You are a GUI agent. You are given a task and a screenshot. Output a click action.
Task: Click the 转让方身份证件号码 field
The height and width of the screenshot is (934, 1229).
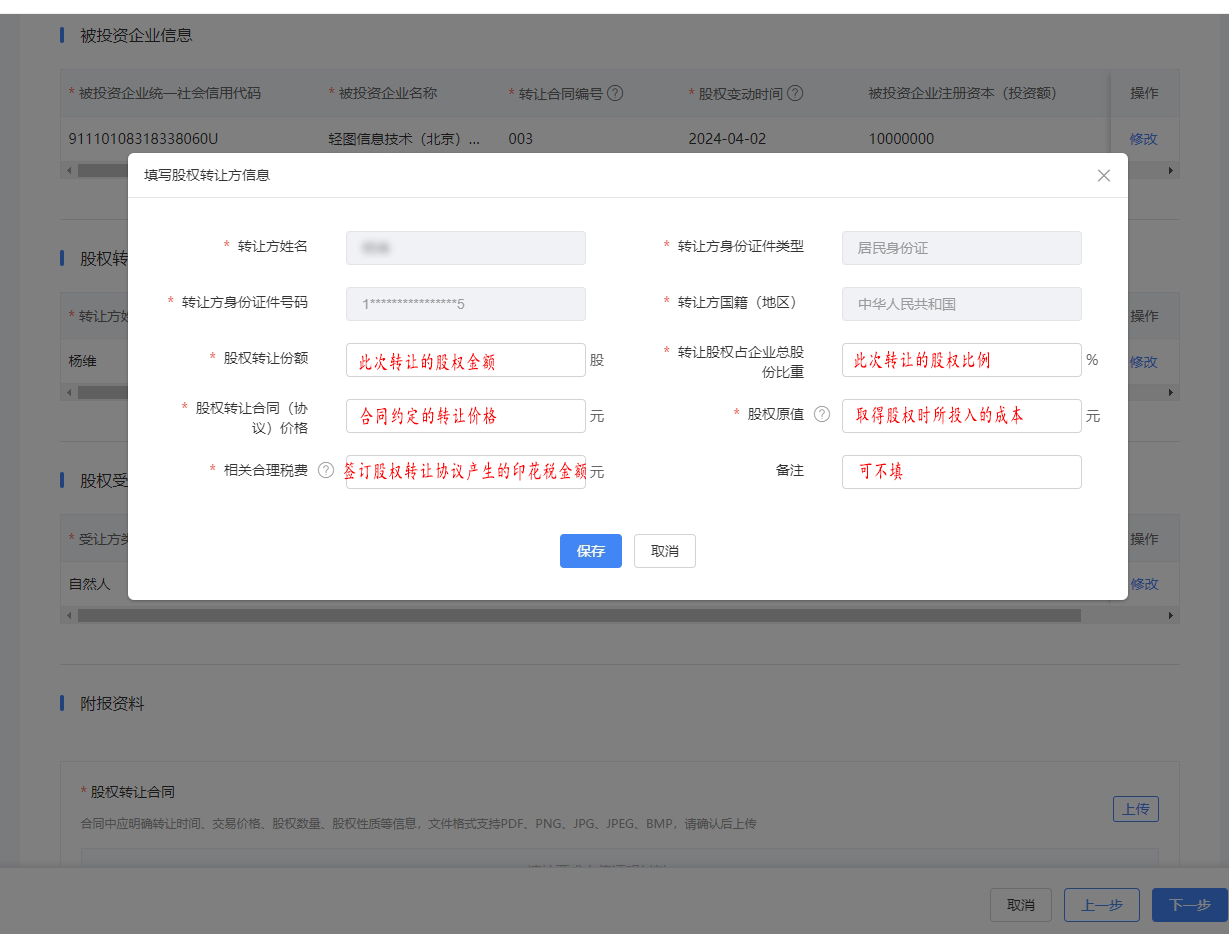pyautogui.click(x=466, y=304)
